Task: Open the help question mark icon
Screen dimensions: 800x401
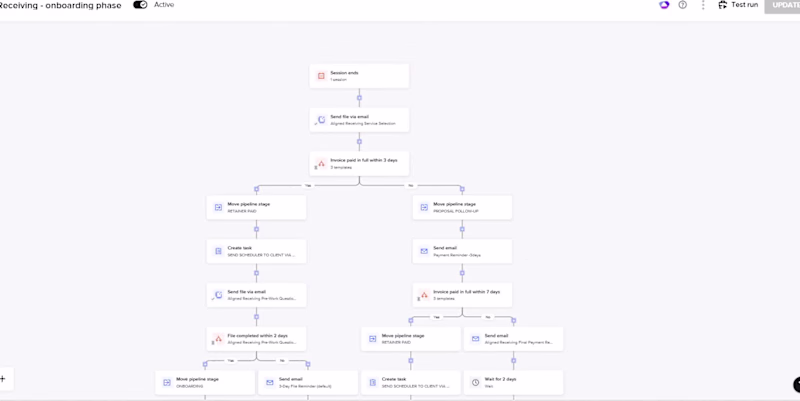Action: (683, 5)
